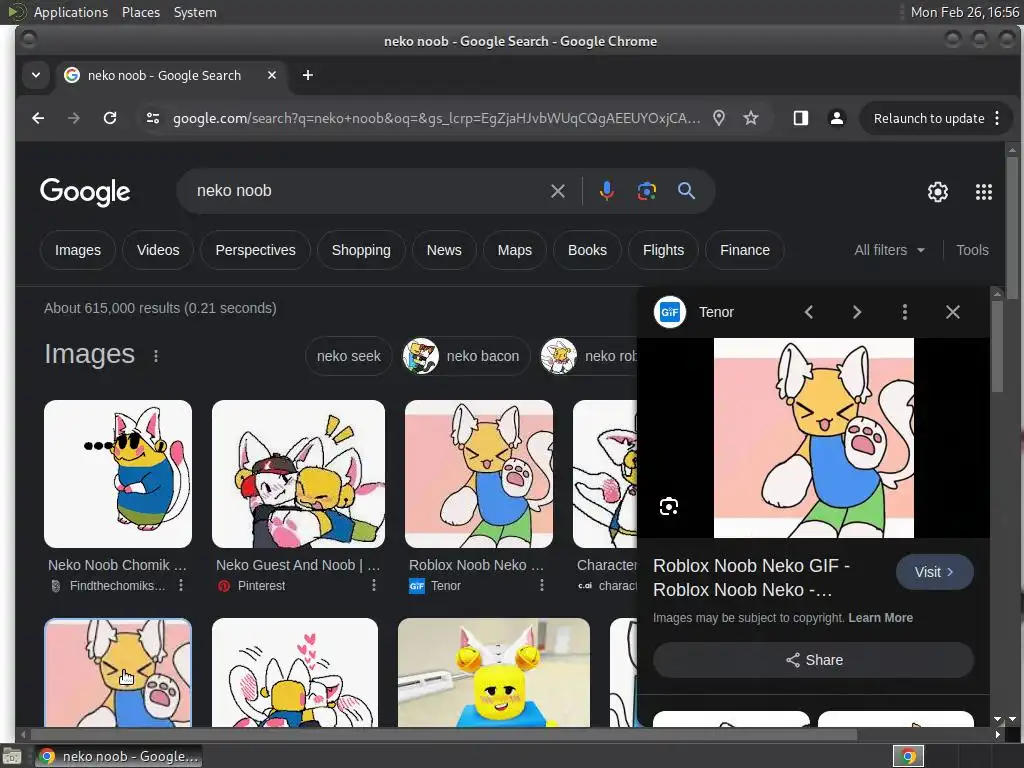Close the neko noob Google Search tab
Viewport: 1024px width, 768px height.
tap(272, 75)
